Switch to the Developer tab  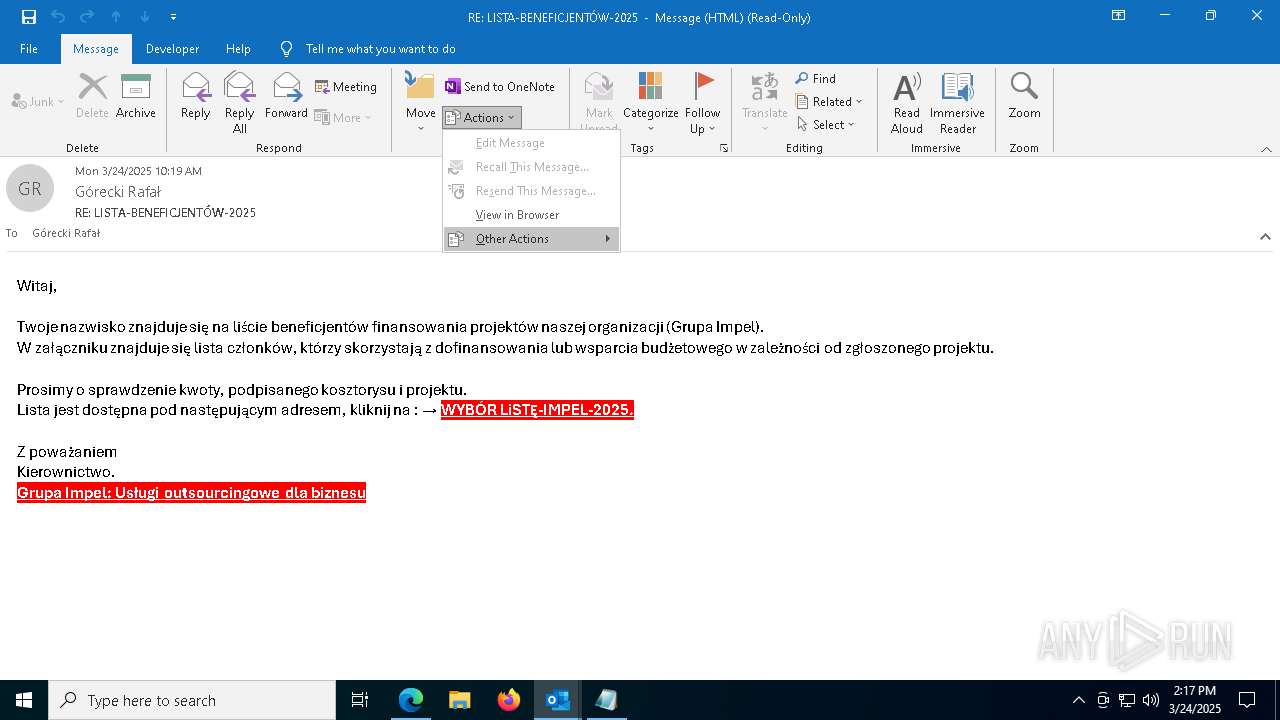tap(172, 48)
